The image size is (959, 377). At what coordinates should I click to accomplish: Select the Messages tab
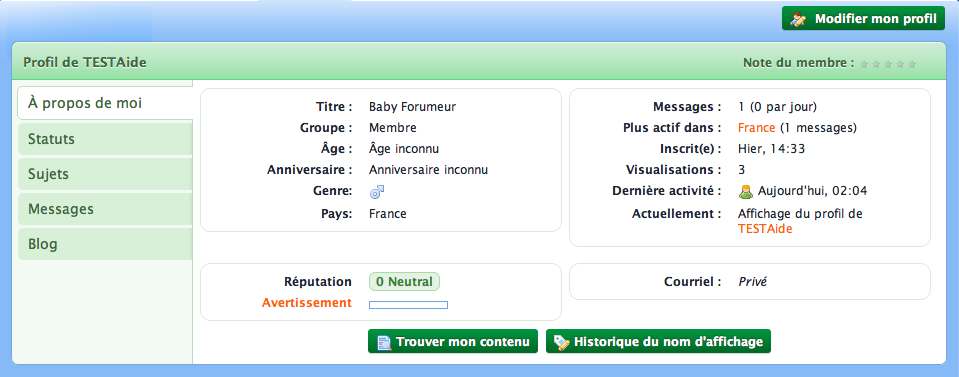[105, 209]
